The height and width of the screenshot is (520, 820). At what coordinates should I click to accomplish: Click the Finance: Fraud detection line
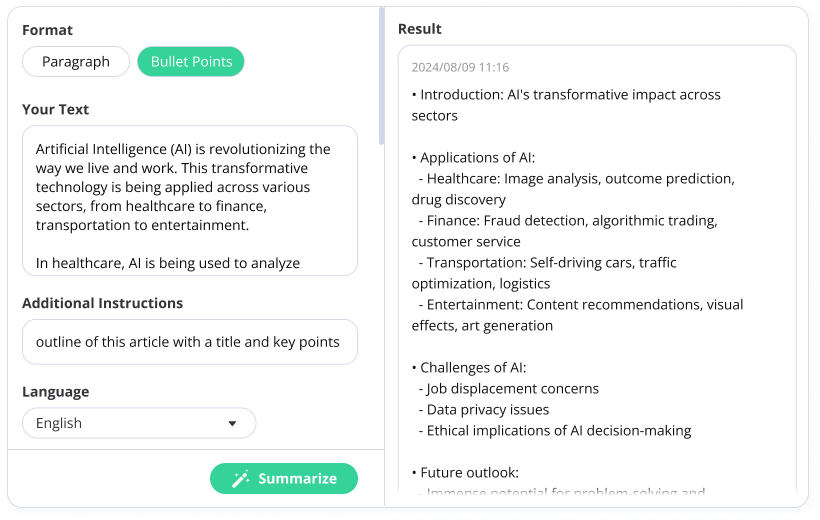pyautogui.click(x=570, y=221)
